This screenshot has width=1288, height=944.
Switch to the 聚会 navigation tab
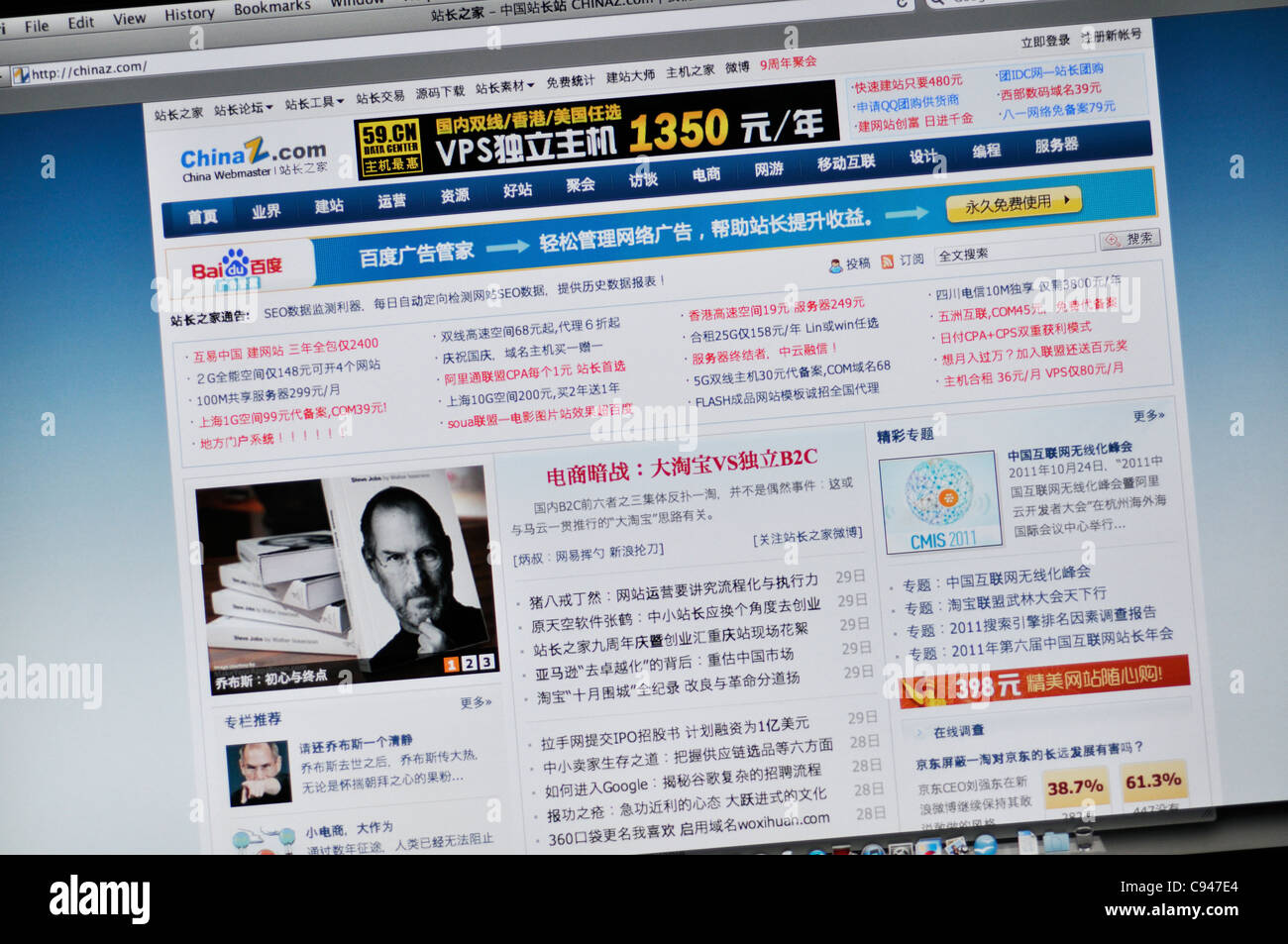pyautogui.click(x=581, y=184)
